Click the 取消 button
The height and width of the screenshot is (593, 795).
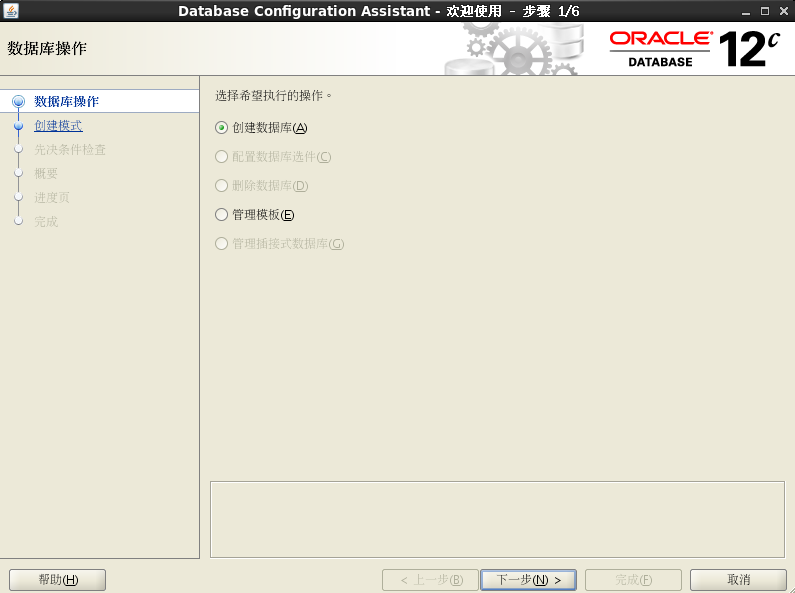pos(738,580)
